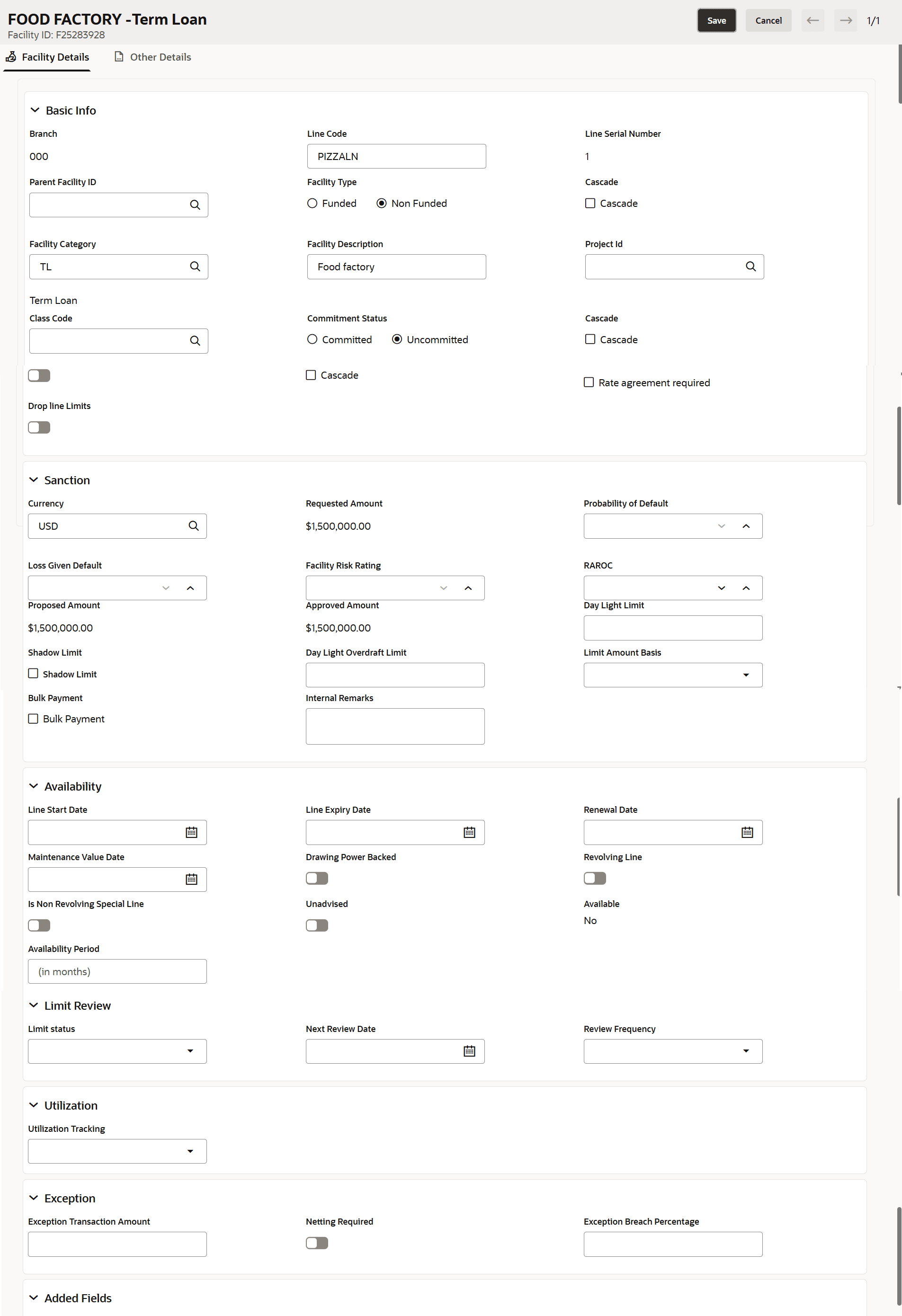This screenshot has height=1316, width=902.
Task: Click the Currency search icon
Action: [x=194, y=526]
